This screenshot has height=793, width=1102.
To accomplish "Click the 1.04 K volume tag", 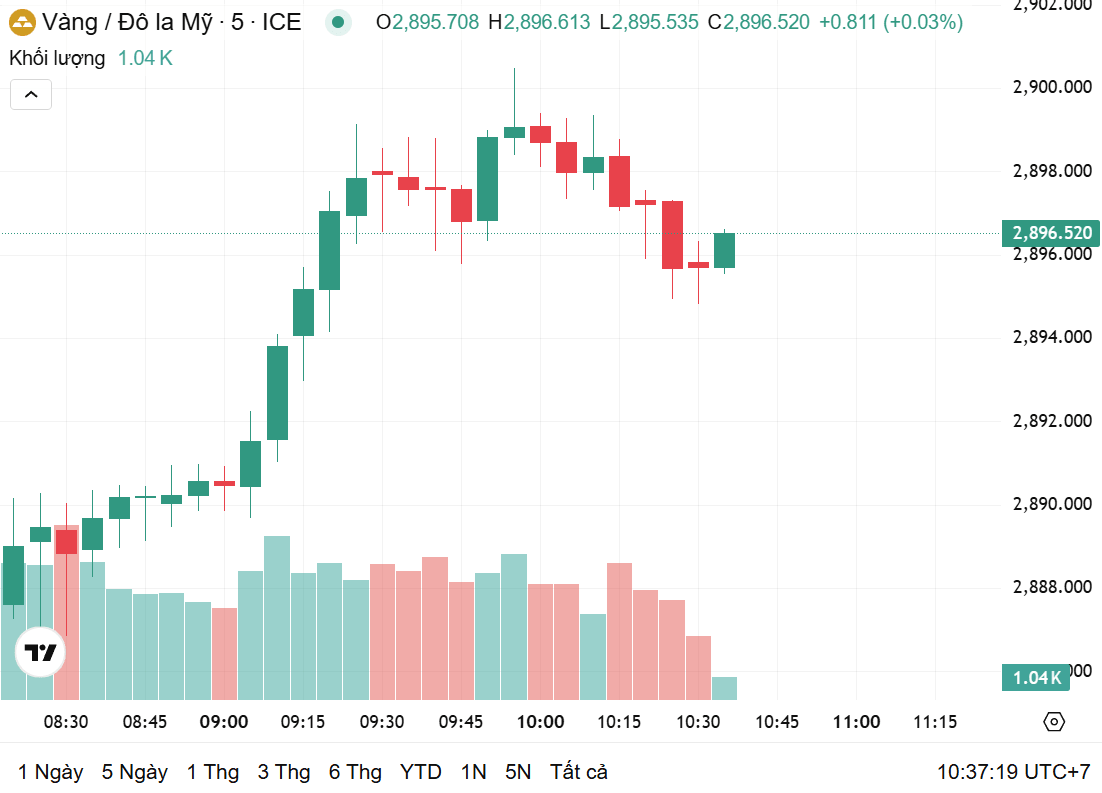I will pos(1036,678).
